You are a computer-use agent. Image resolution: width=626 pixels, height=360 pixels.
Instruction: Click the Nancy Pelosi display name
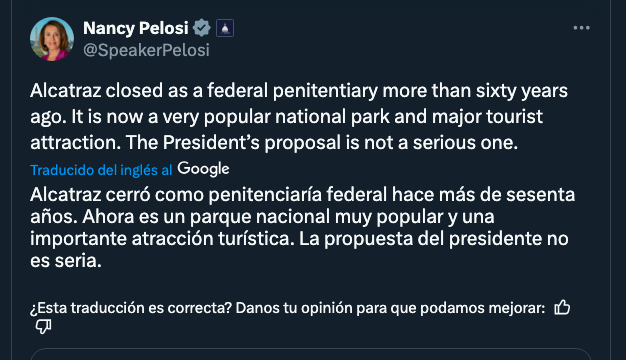[136, 28]
